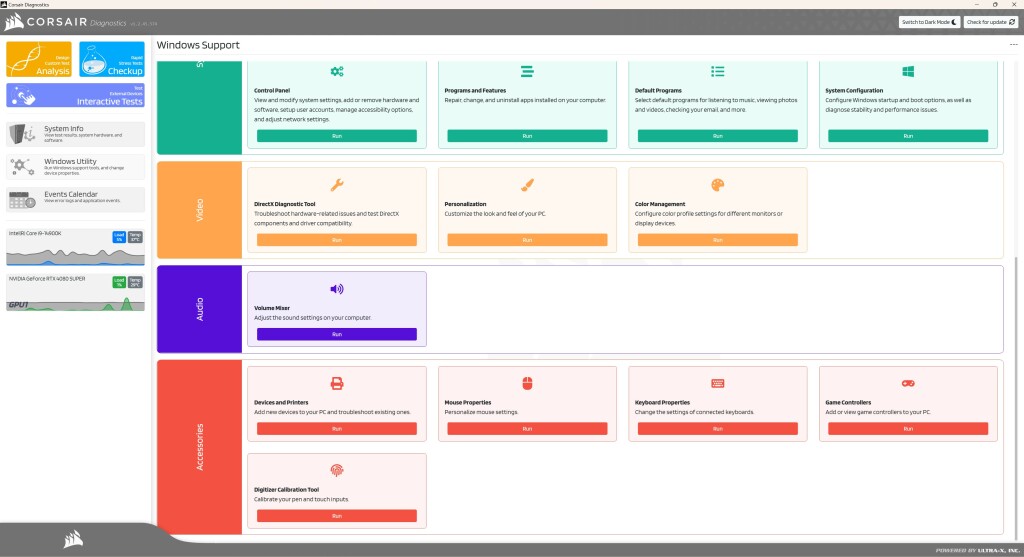
Task: Run Color Management
Action: [718, 240]
